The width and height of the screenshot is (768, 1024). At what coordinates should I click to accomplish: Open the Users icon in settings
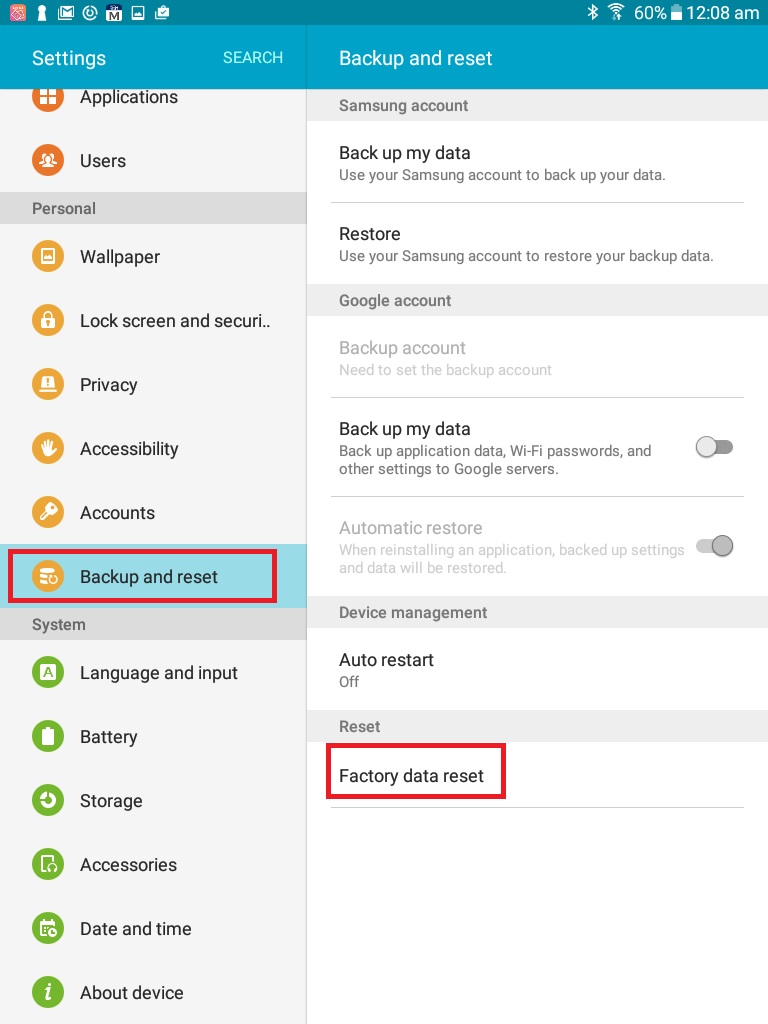point(48,160)
